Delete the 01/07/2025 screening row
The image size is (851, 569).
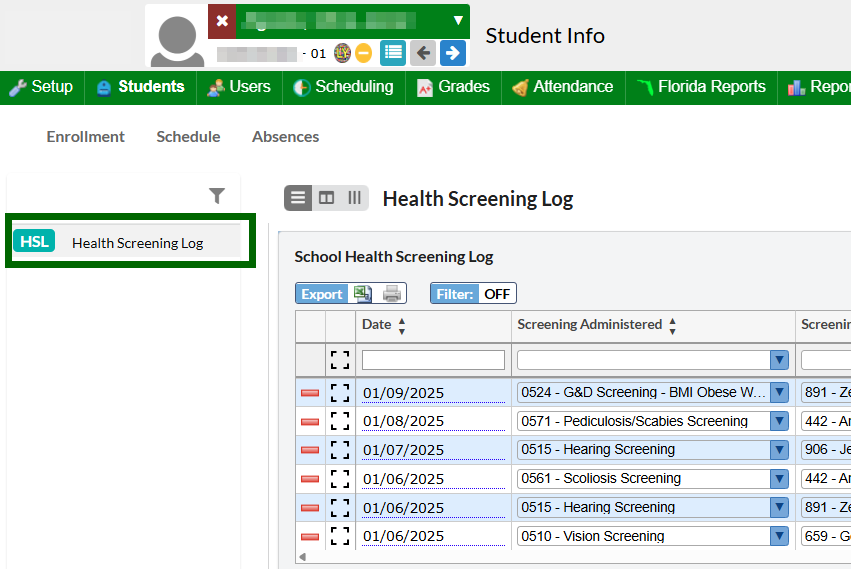pos(310,450)
